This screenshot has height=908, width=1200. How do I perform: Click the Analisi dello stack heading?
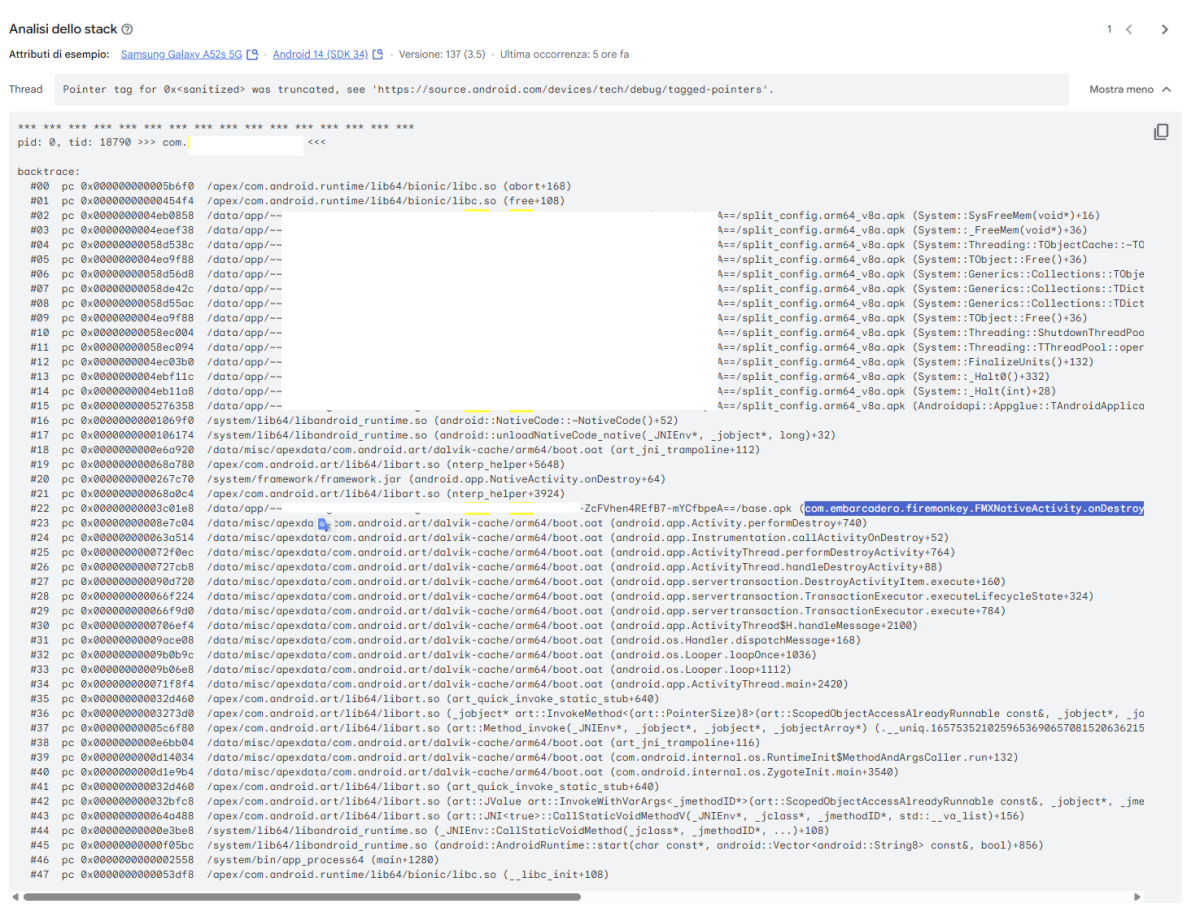[62, 30]
